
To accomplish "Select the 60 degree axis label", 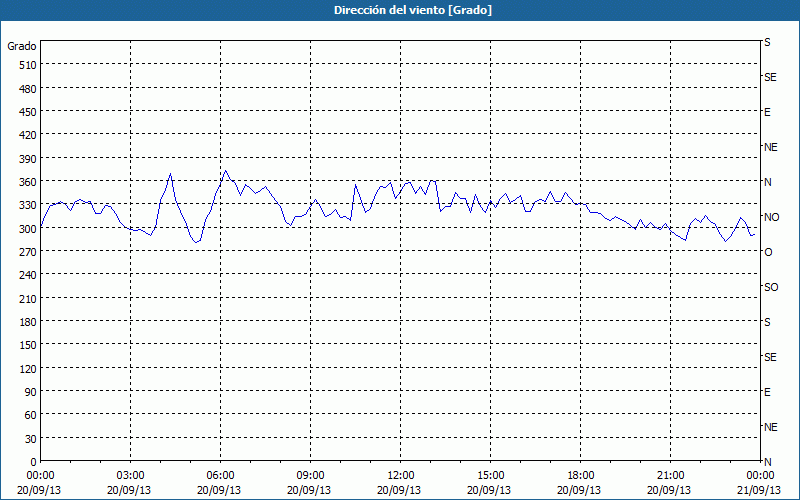I will click(x=31, y=415).
